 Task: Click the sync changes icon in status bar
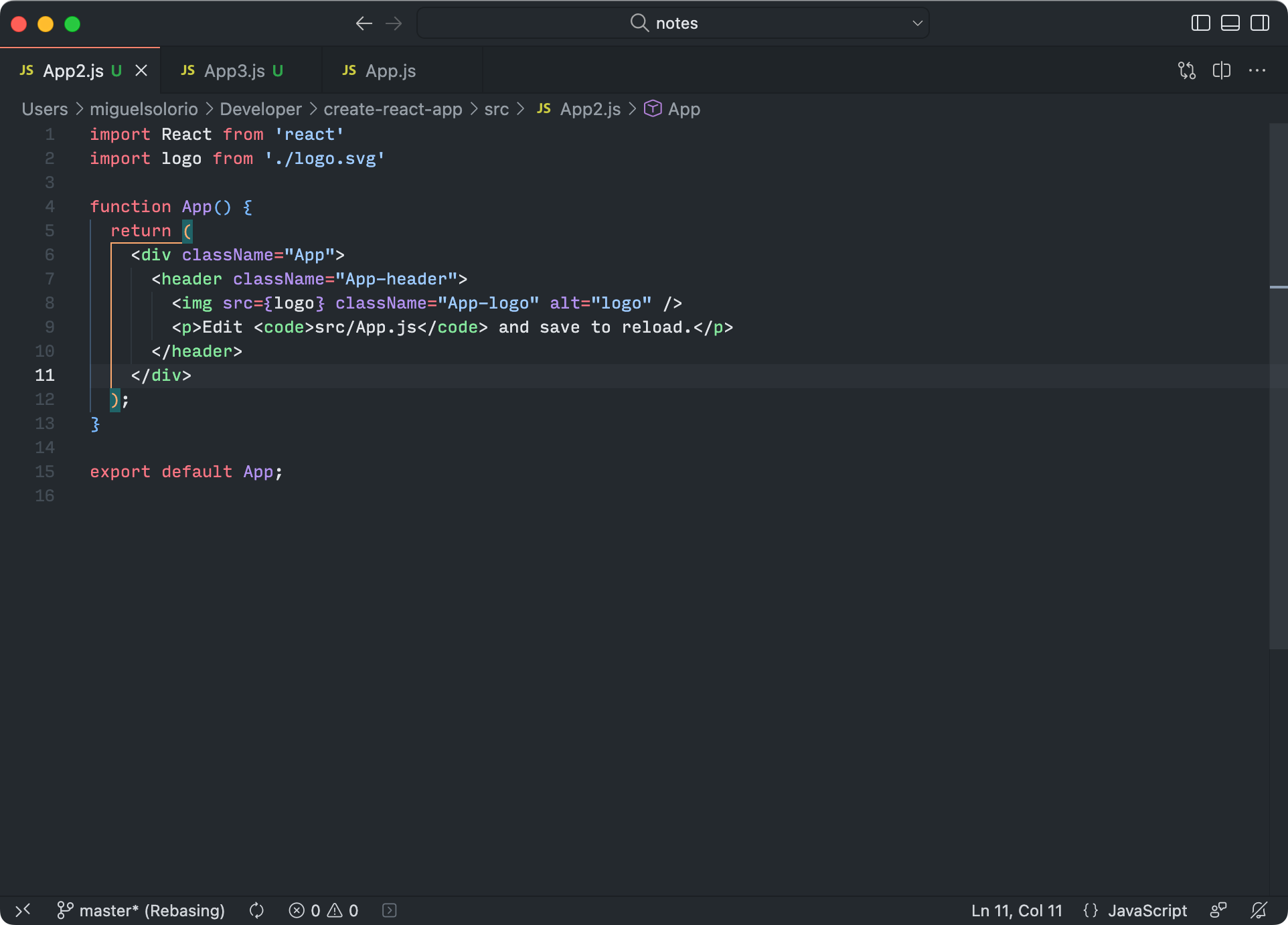click(x=256, y=910)
